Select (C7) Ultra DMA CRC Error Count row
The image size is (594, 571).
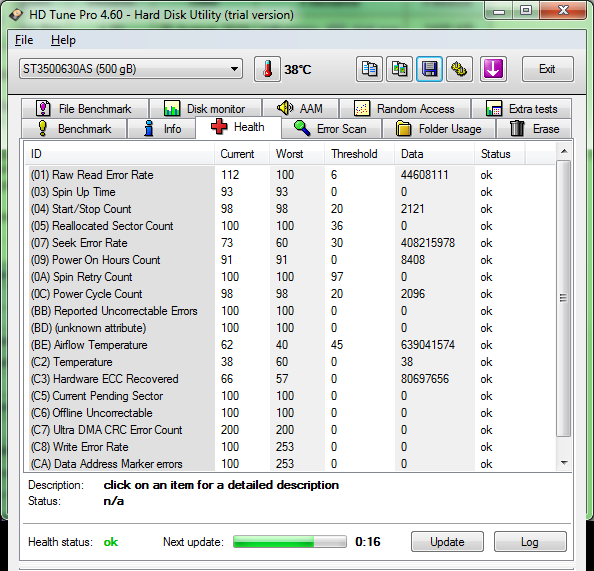[290, 430]
